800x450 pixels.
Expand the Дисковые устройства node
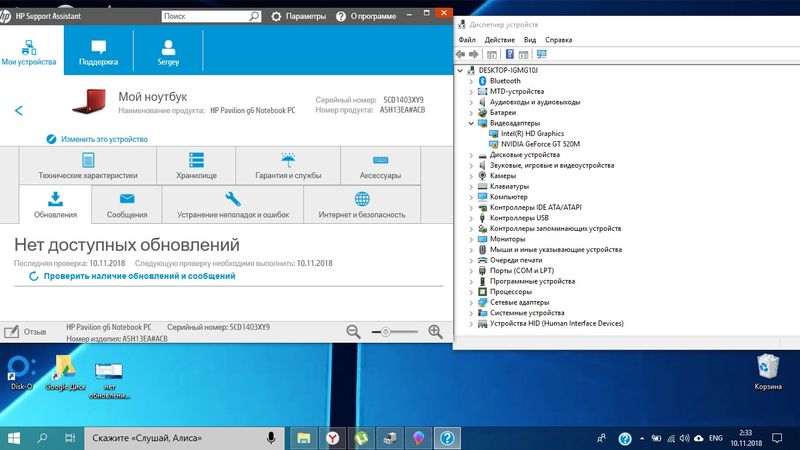click(471, 155)
